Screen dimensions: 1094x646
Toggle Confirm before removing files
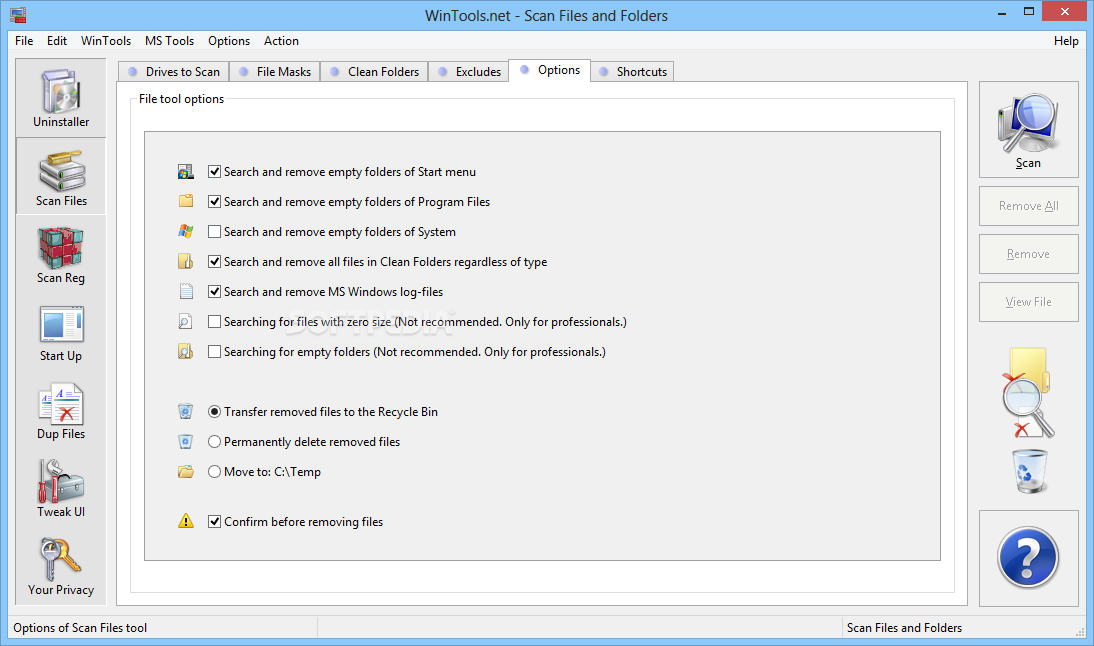tap(214, 521)
